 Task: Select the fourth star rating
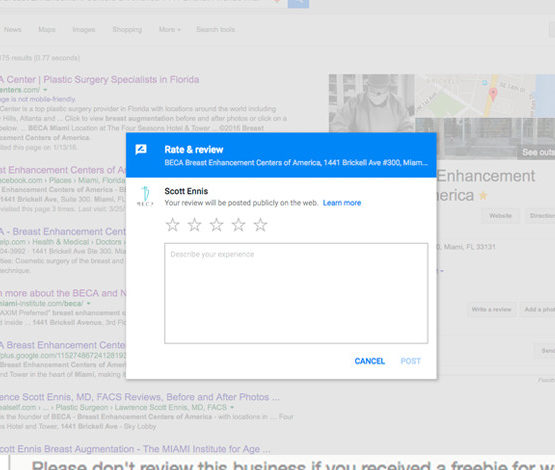click(x=239, y=225)
